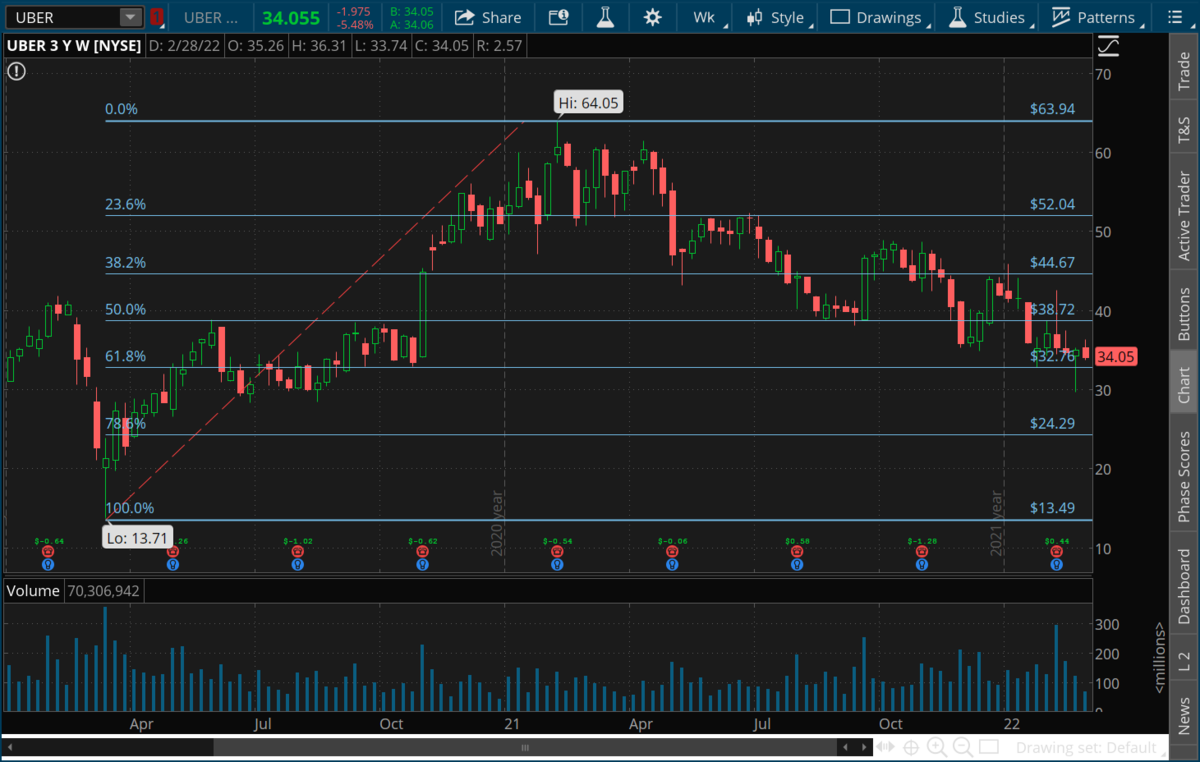
Task: Click the blue lightbulb icon below $-0.64
Action: pyautogui.click(x=47, y=564)
